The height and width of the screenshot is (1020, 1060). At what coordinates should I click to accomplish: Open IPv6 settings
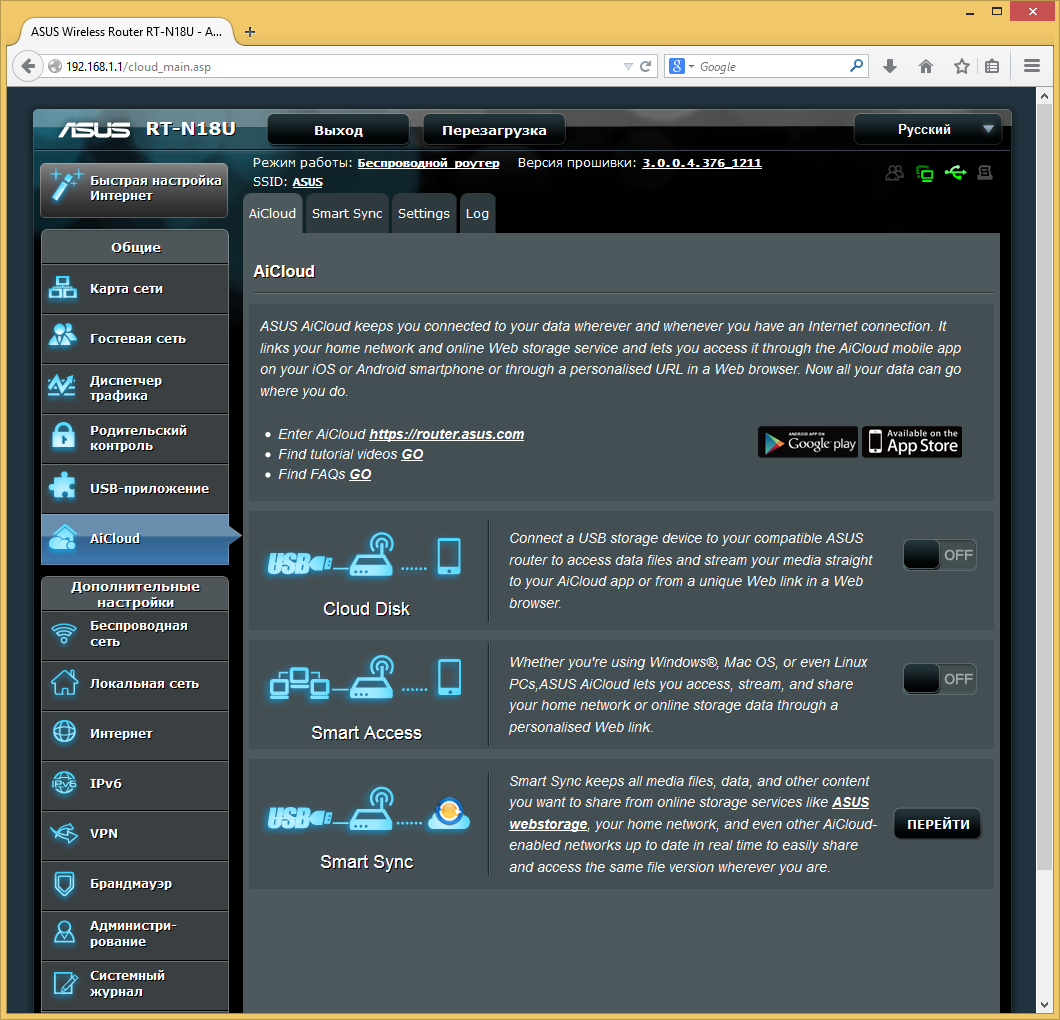(x=135, y=784)
